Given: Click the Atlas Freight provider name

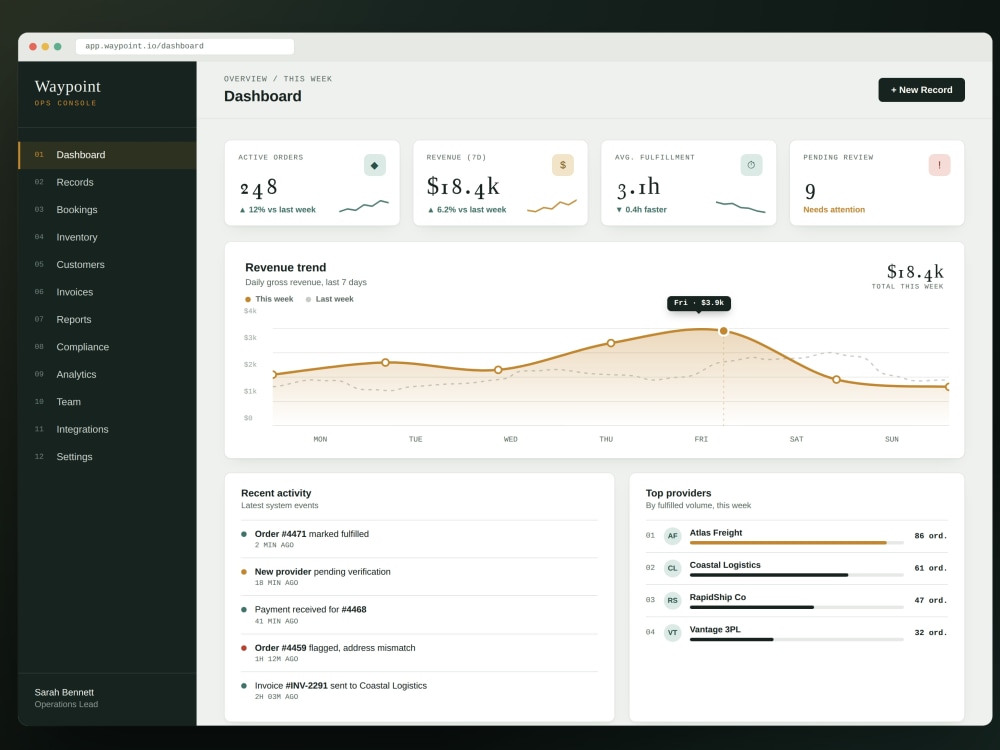Looking at the screenshot, I should 716,533.
